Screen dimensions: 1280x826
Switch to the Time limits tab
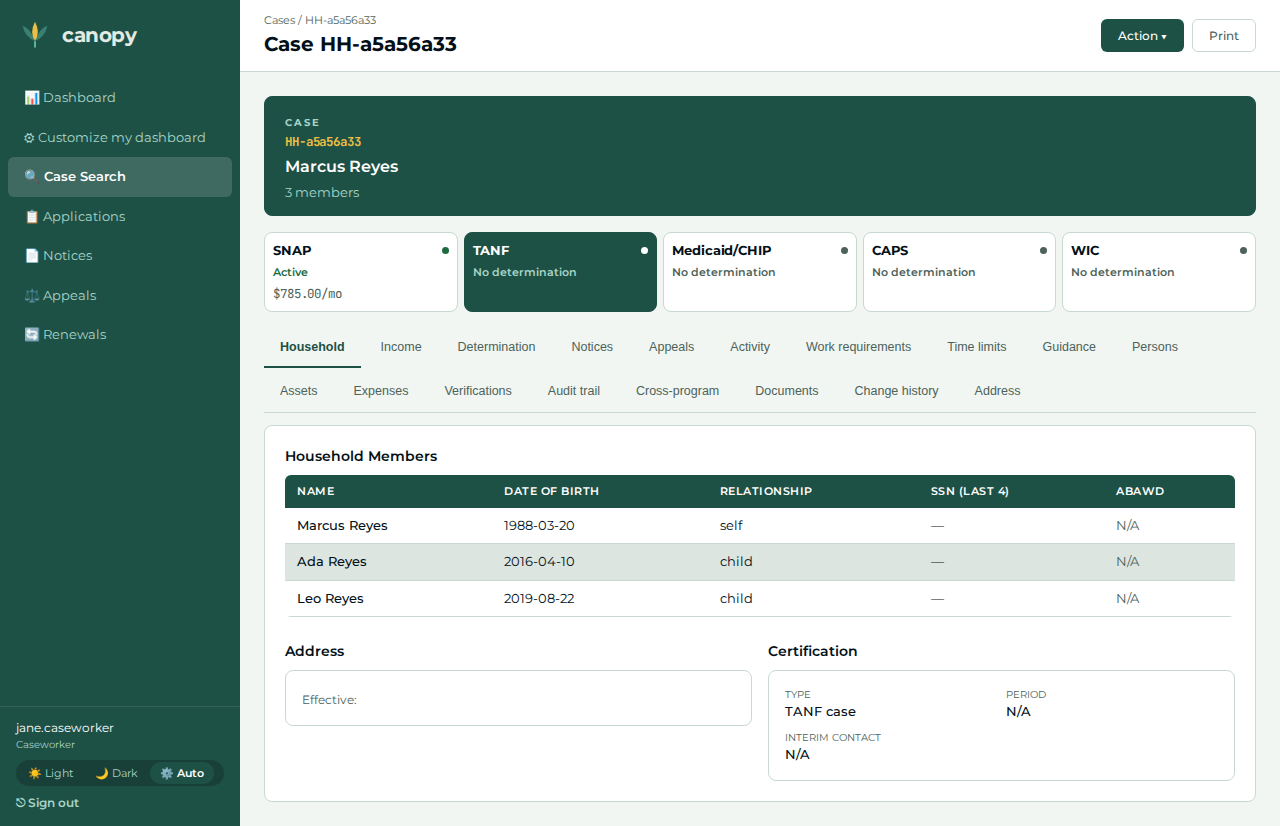tap(977, 347)
